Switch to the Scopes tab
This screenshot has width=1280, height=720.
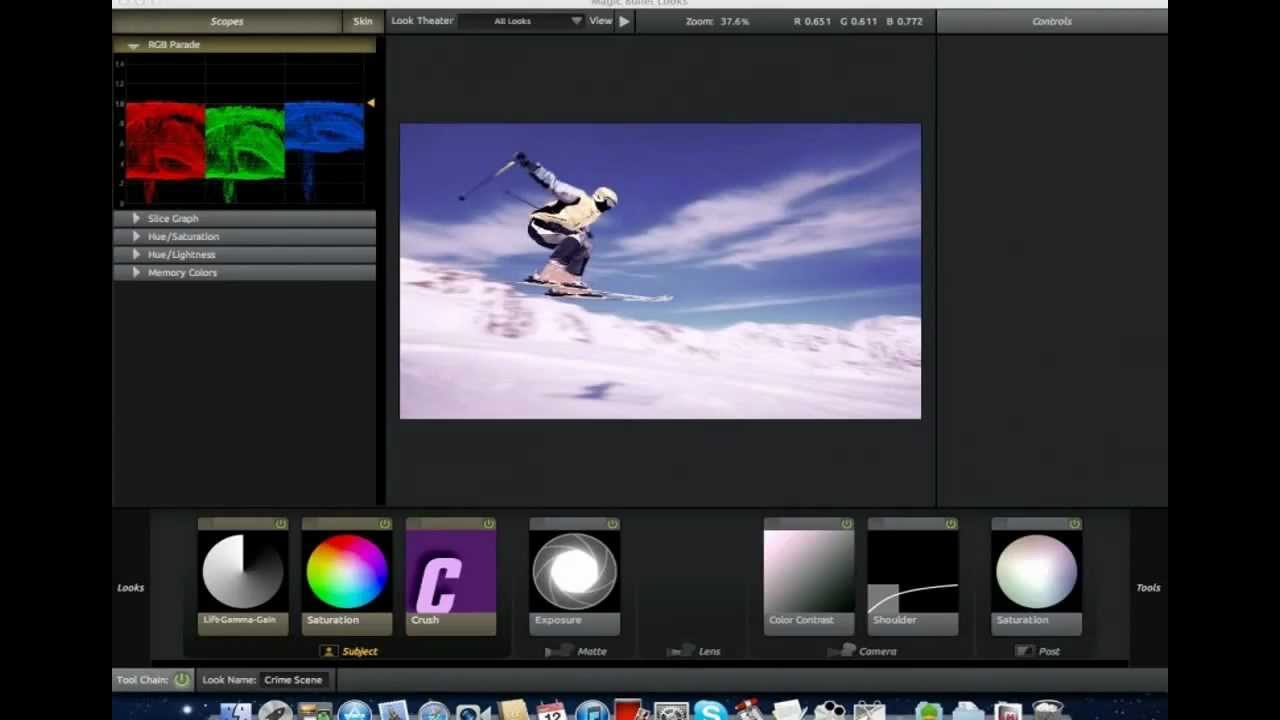pyautogui.click(x=227, y=21)
